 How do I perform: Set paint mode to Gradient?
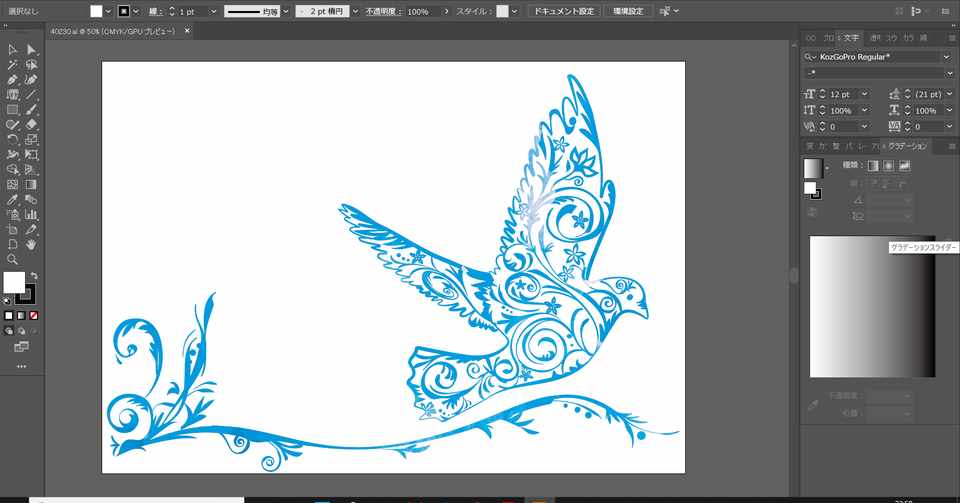pos(21,316)
